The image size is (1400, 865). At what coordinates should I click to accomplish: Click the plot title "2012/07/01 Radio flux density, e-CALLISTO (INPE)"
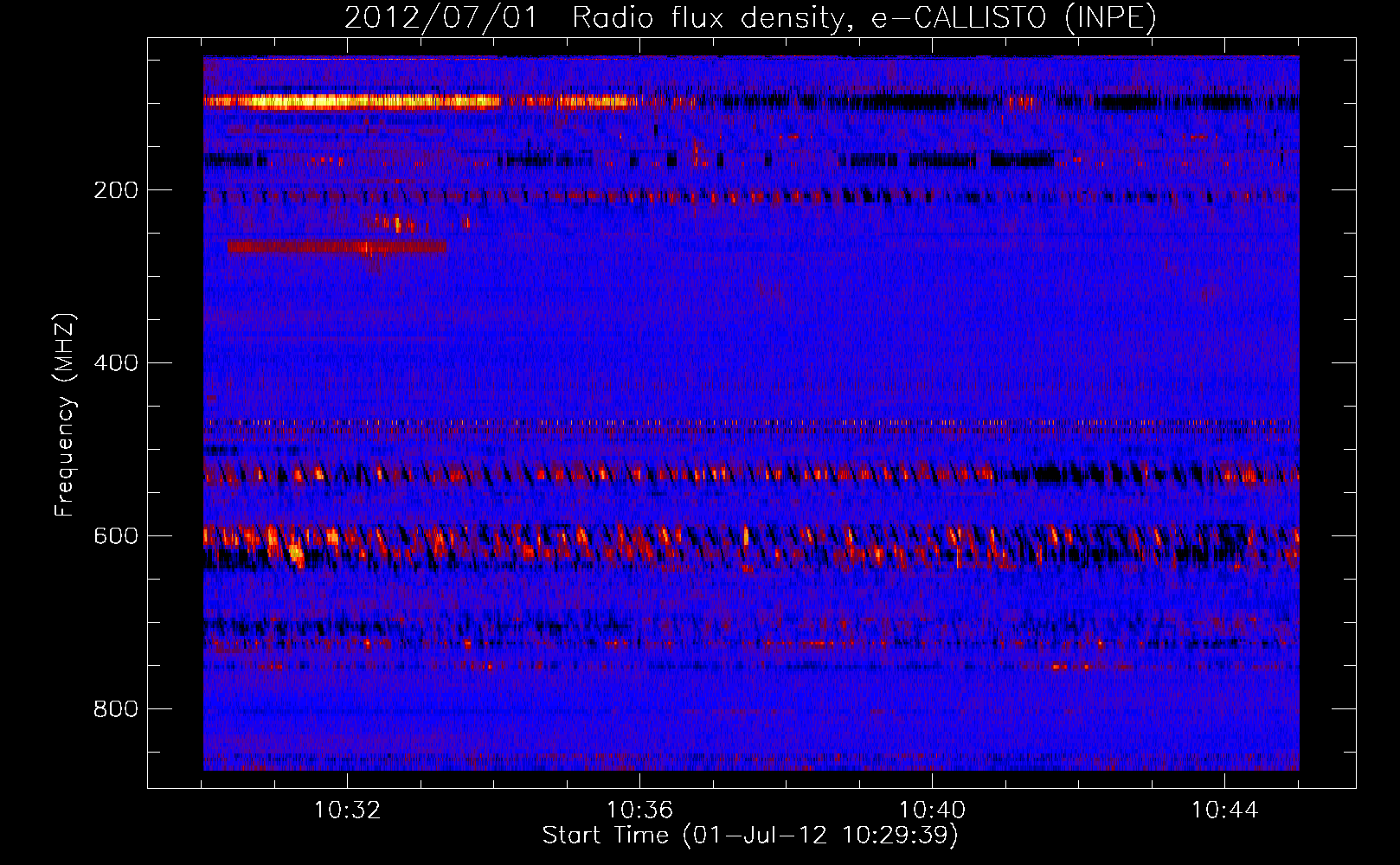coord(750,17)
